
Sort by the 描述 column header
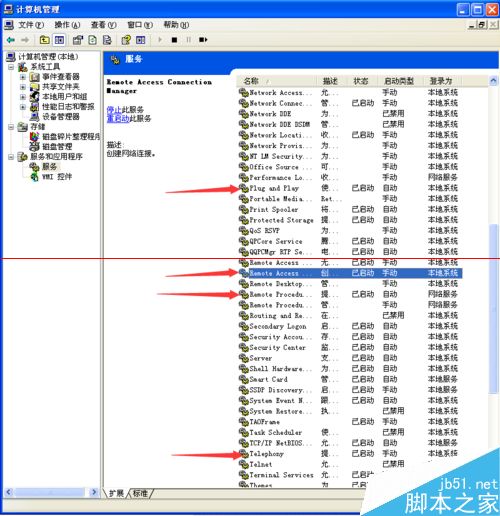[331, 81]
